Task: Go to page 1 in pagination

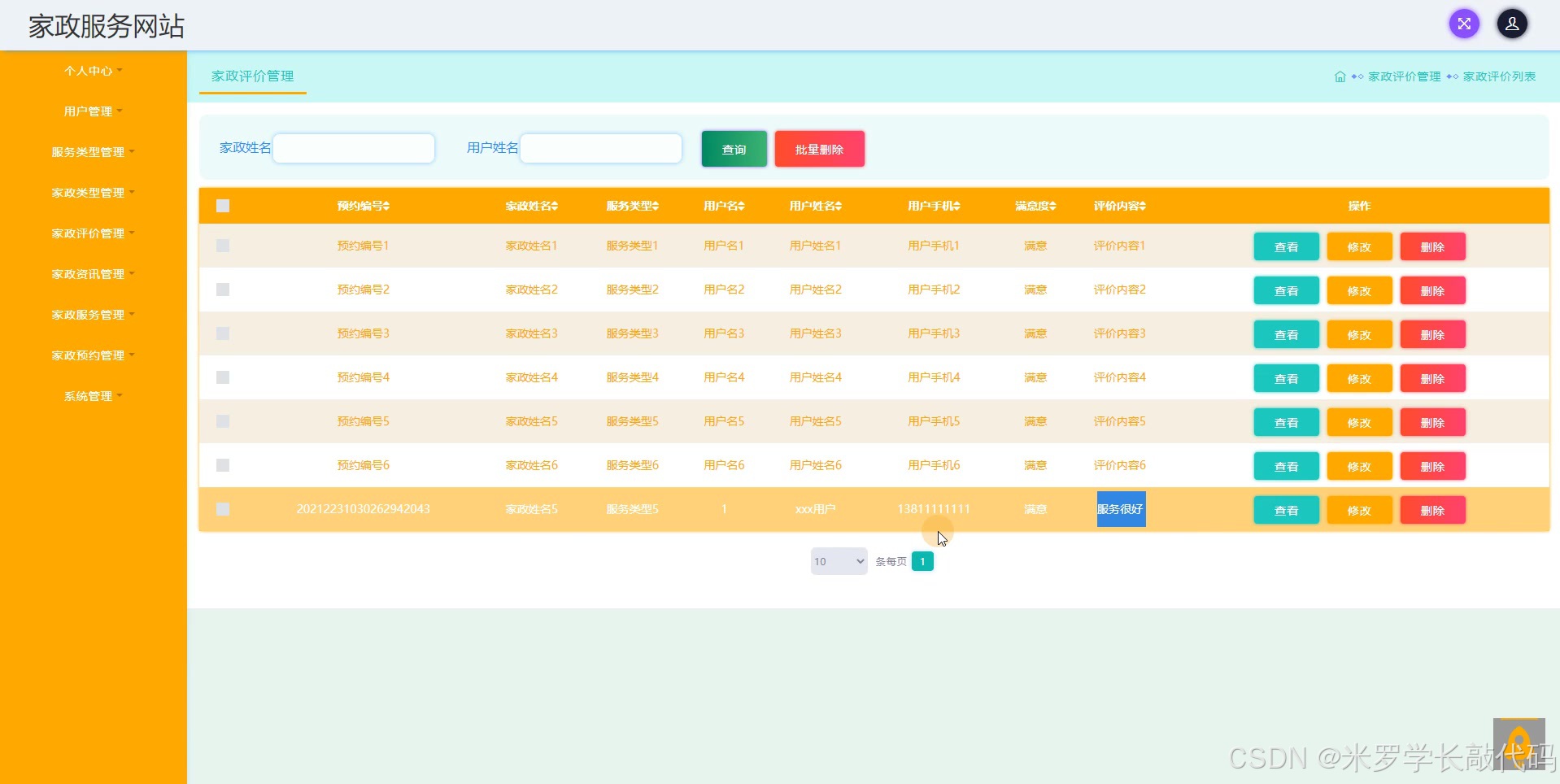Action: point(922,561)
